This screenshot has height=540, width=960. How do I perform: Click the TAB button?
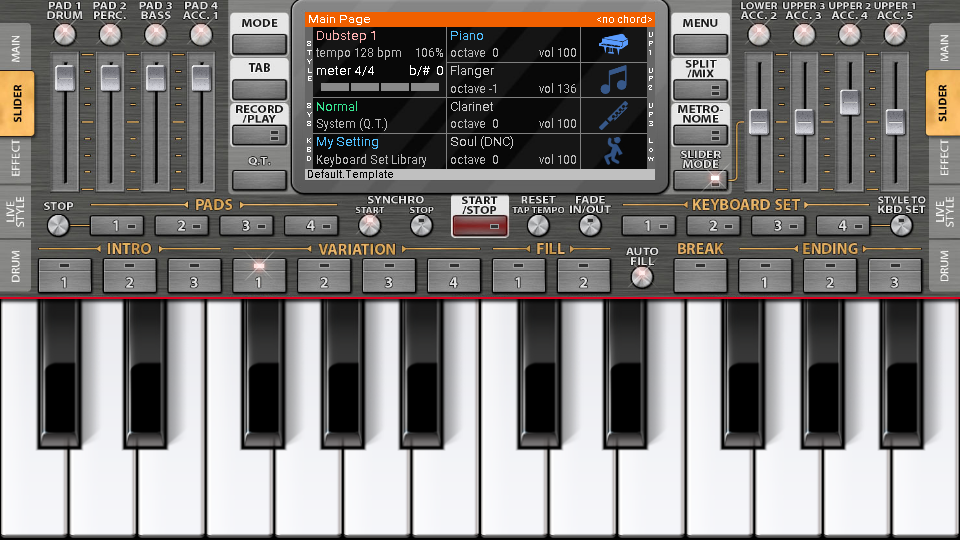point(259,90)
